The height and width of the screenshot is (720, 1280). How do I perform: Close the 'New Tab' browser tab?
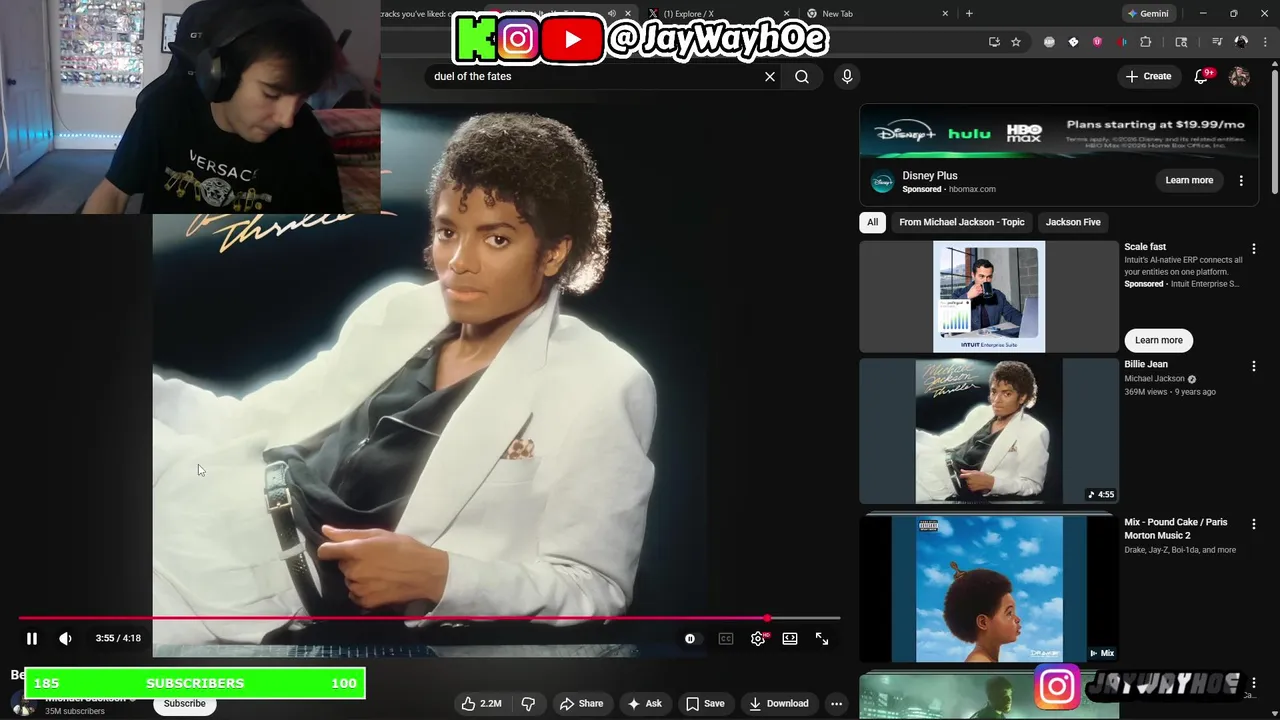(x=945, y=14)
